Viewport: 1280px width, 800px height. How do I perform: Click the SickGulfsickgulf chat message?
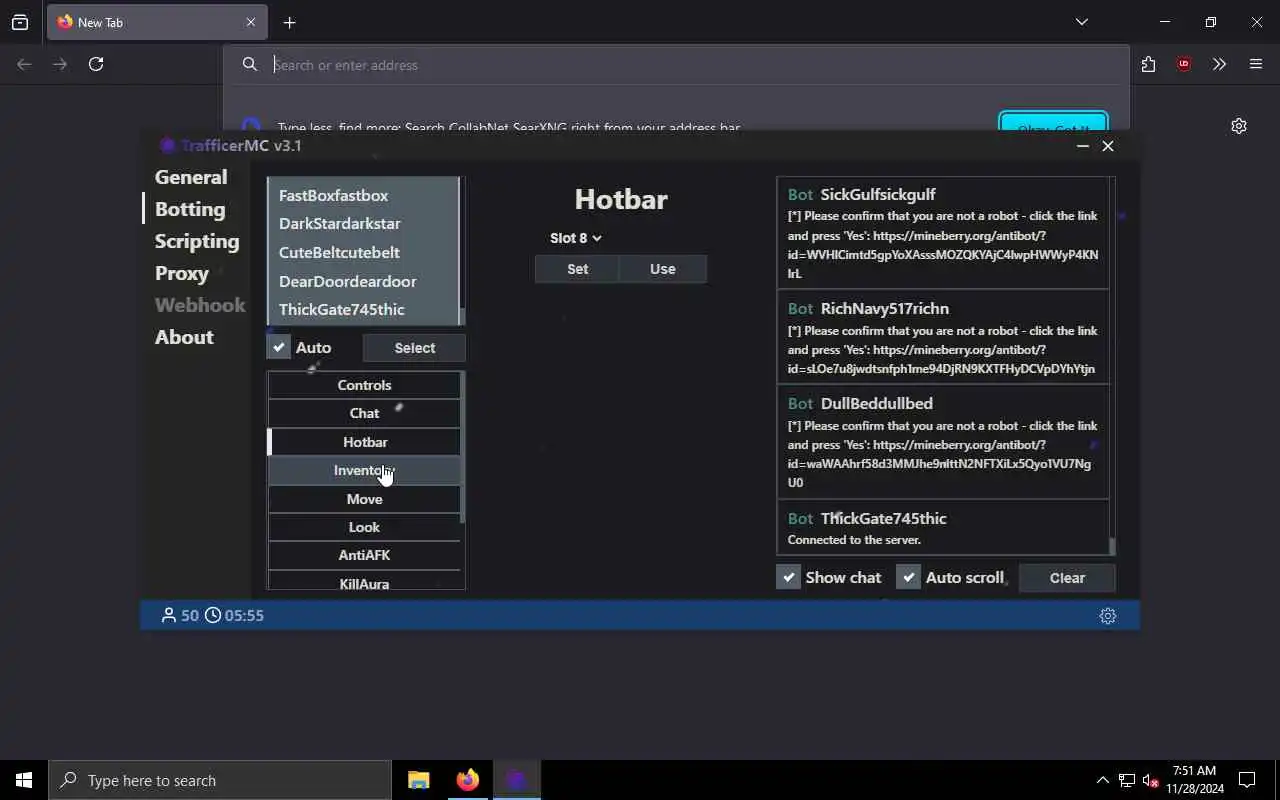(x=943, y=233)
